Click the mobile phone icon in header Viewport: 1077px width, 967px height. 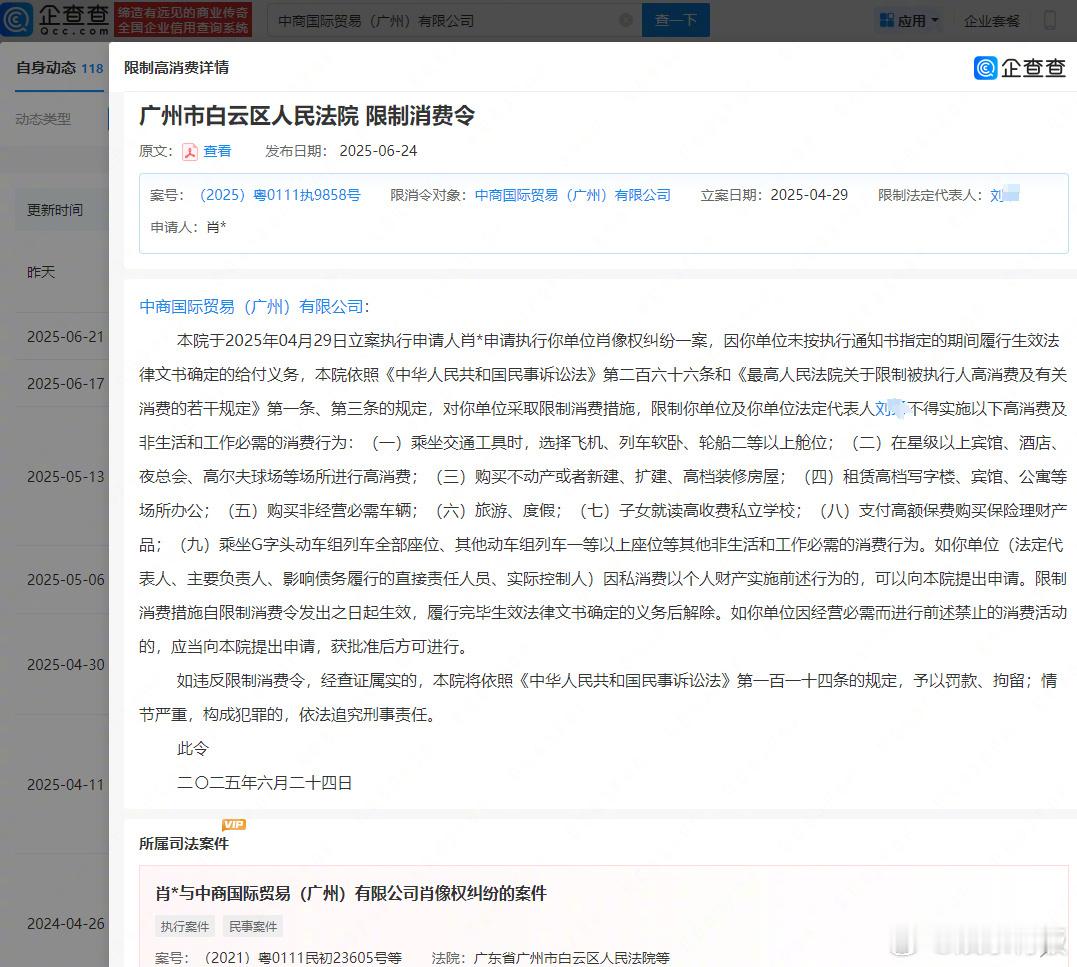point(1050,20)
